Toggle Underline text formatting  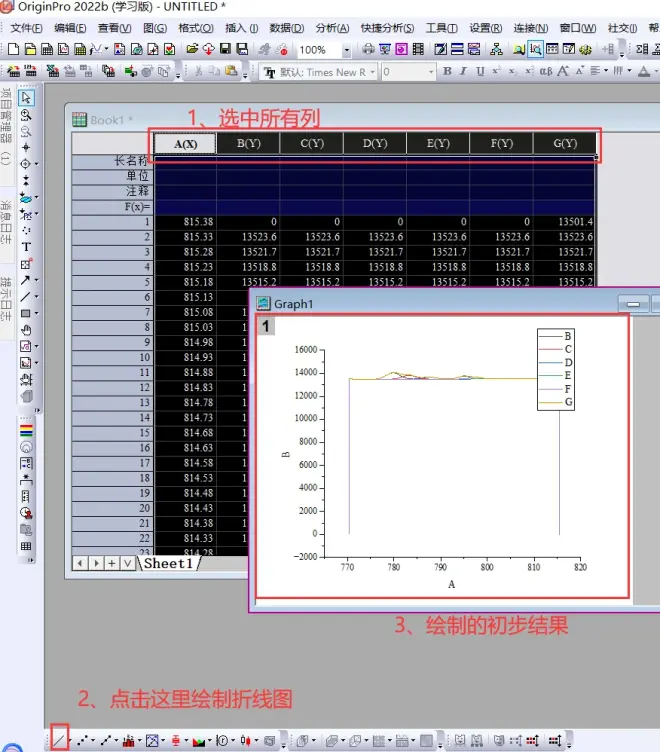pos(480,72)
